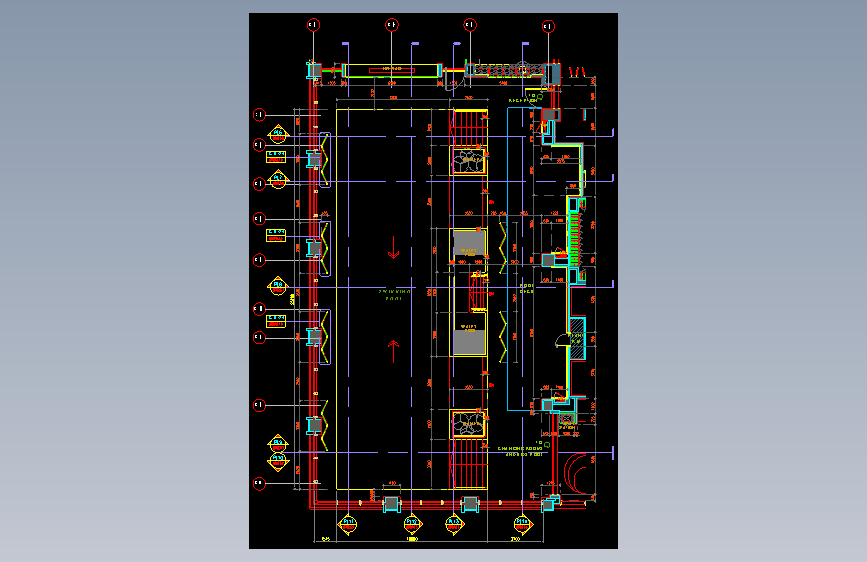The width and height of the screenshot is (867, 562).
Task: Select the PL12 marker below the plan
Action: pos(412,524)
